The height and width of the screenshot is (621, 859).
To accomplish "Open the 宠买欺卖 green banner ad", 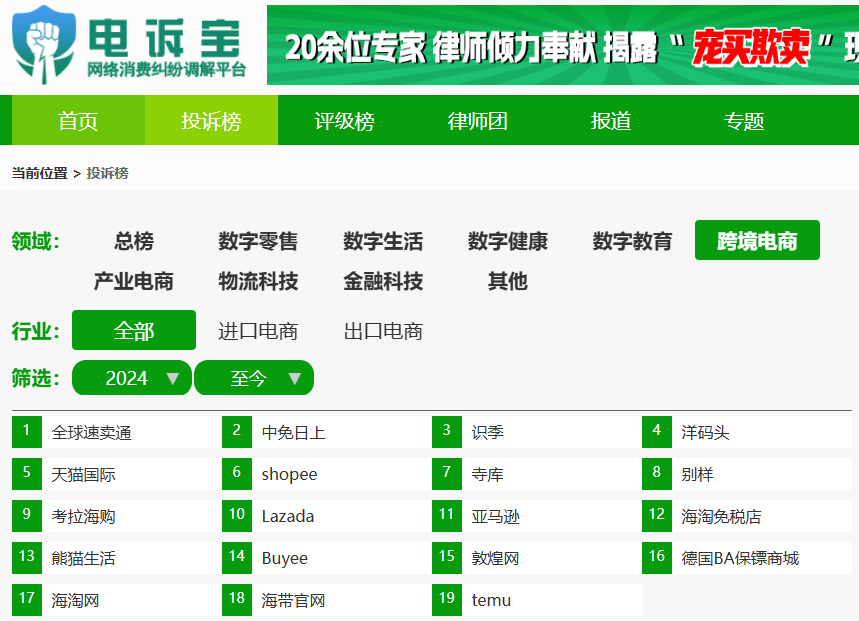I will (563, 45).
